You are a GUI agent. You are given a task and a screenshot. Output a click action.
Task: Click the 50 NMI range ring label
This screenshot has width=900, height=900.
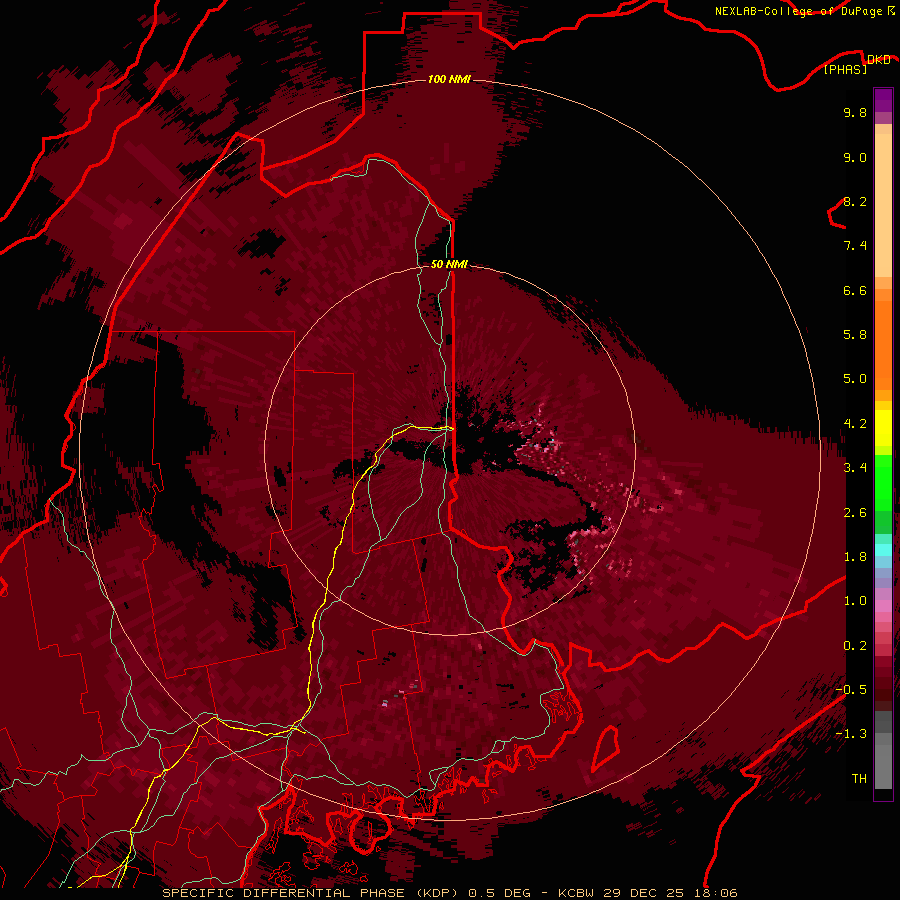(449, 264)
